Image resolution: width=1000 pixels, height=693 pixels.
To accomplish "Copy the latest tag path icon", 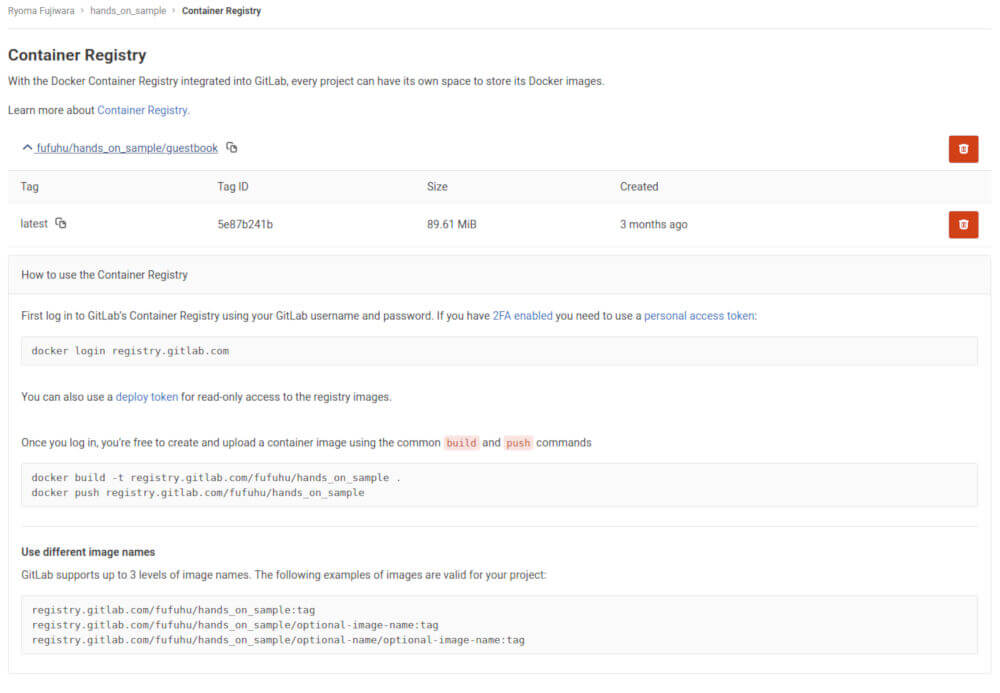I will [x=61, y=222].
